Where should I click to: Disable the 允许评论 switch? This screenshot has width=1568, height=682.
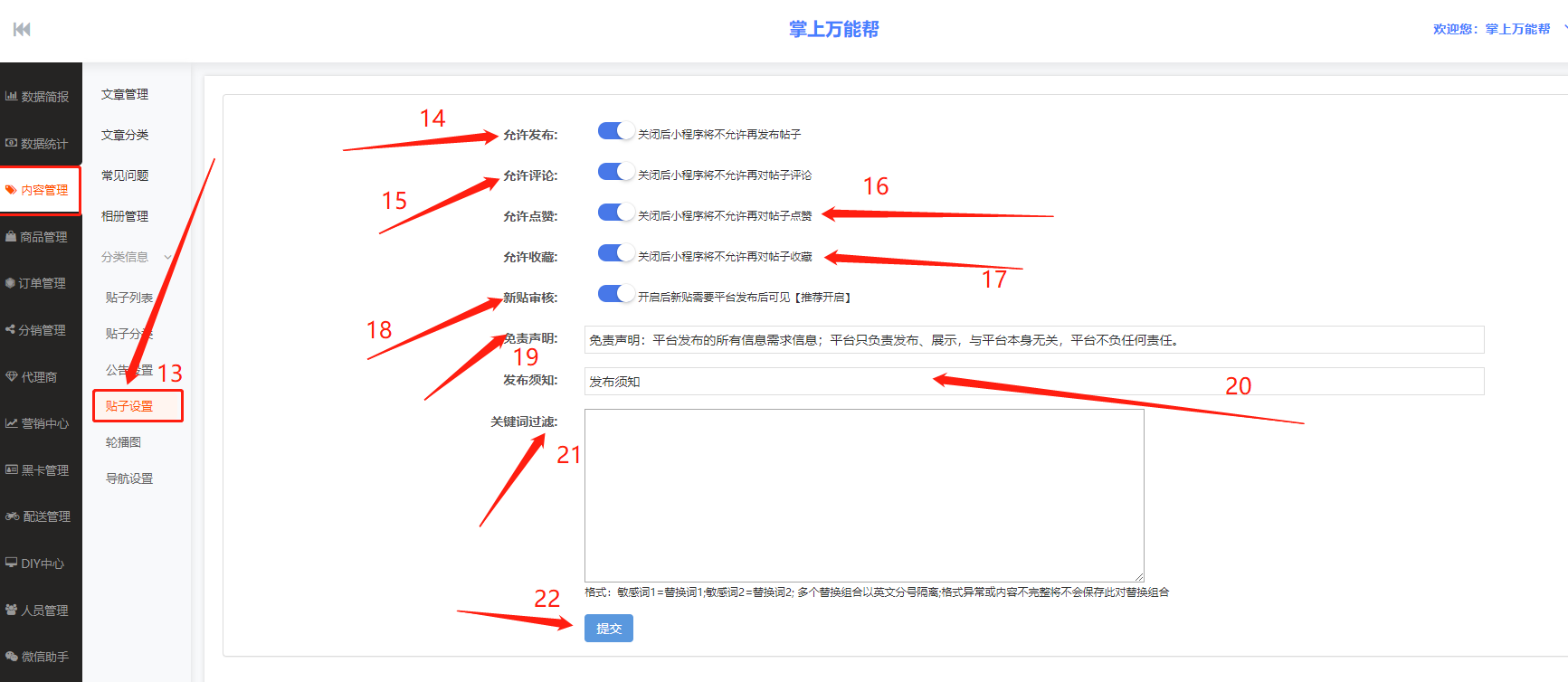pos(616,172)
